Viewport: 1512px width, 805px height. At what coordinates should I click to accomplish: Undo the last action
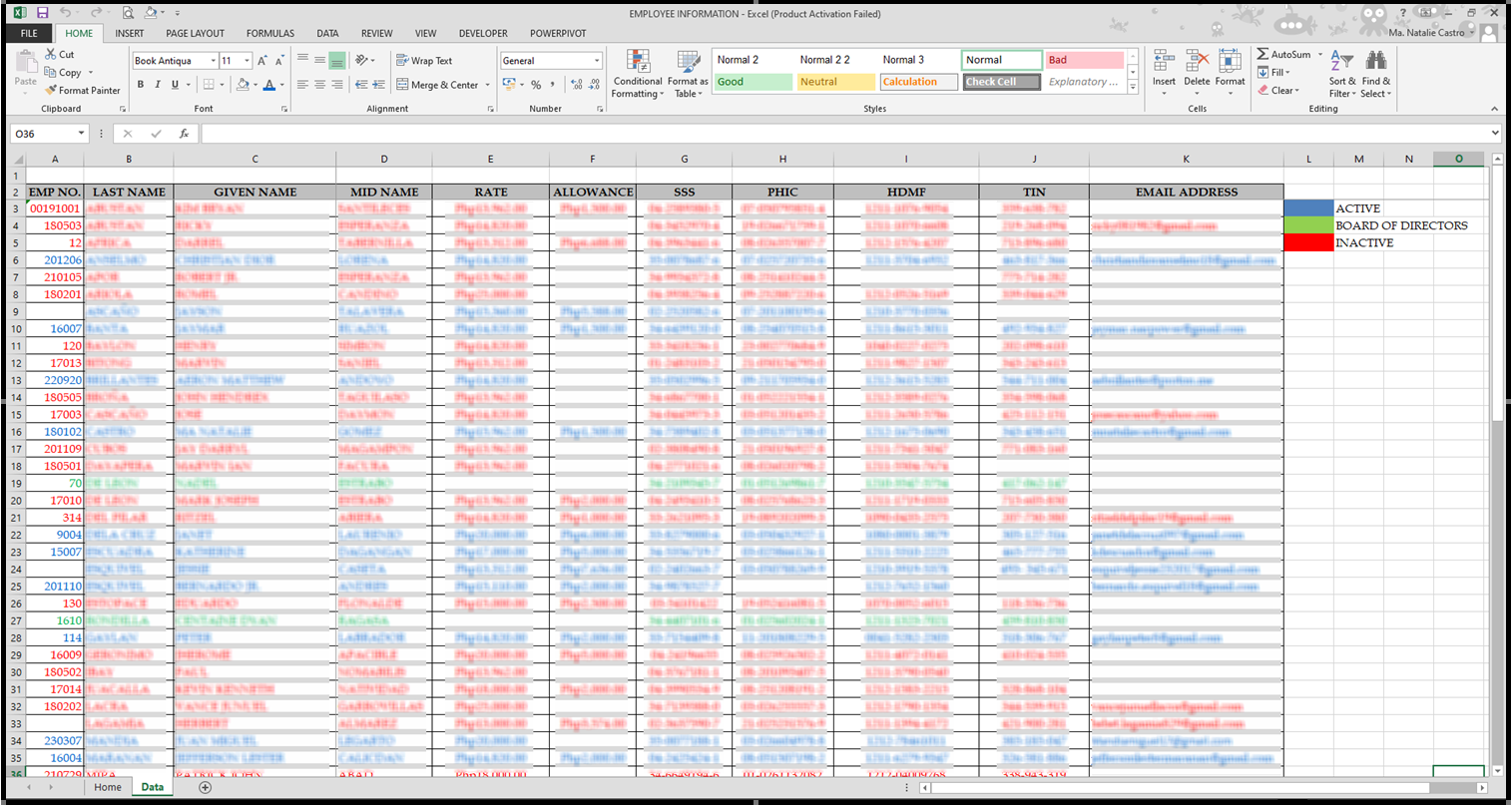click(x=66, y=13)
